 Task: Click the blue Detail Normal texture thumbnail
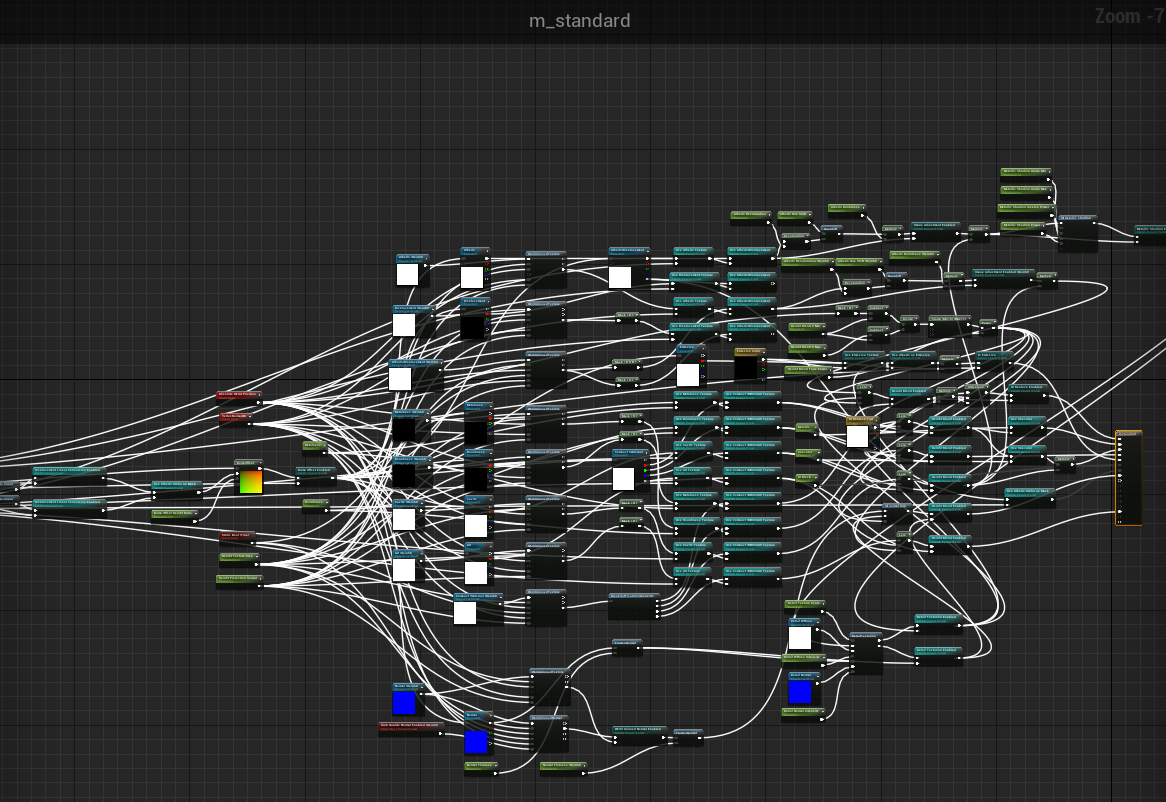800,692
